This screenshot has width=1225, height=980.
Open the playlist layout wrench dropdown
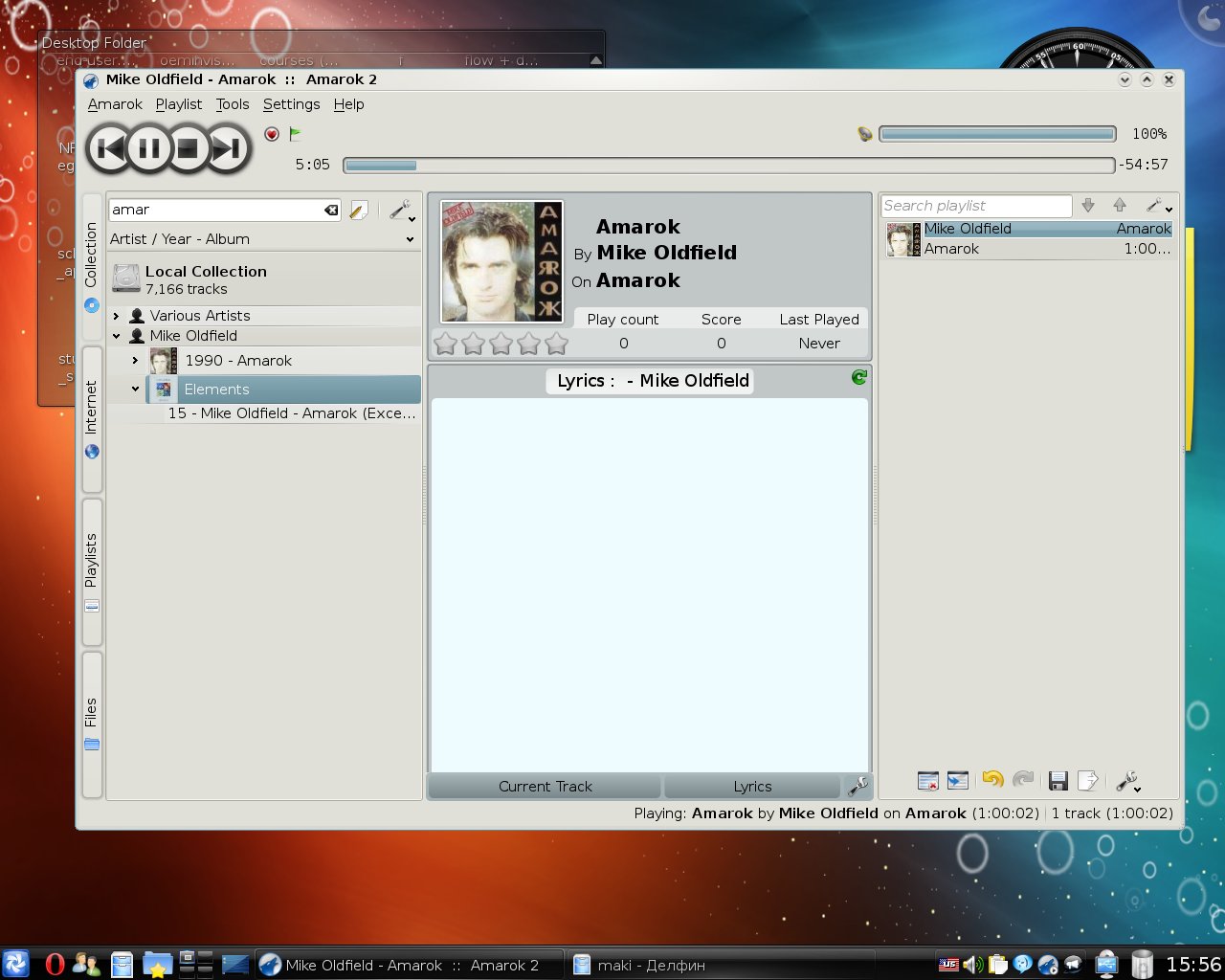(1128, 782)
